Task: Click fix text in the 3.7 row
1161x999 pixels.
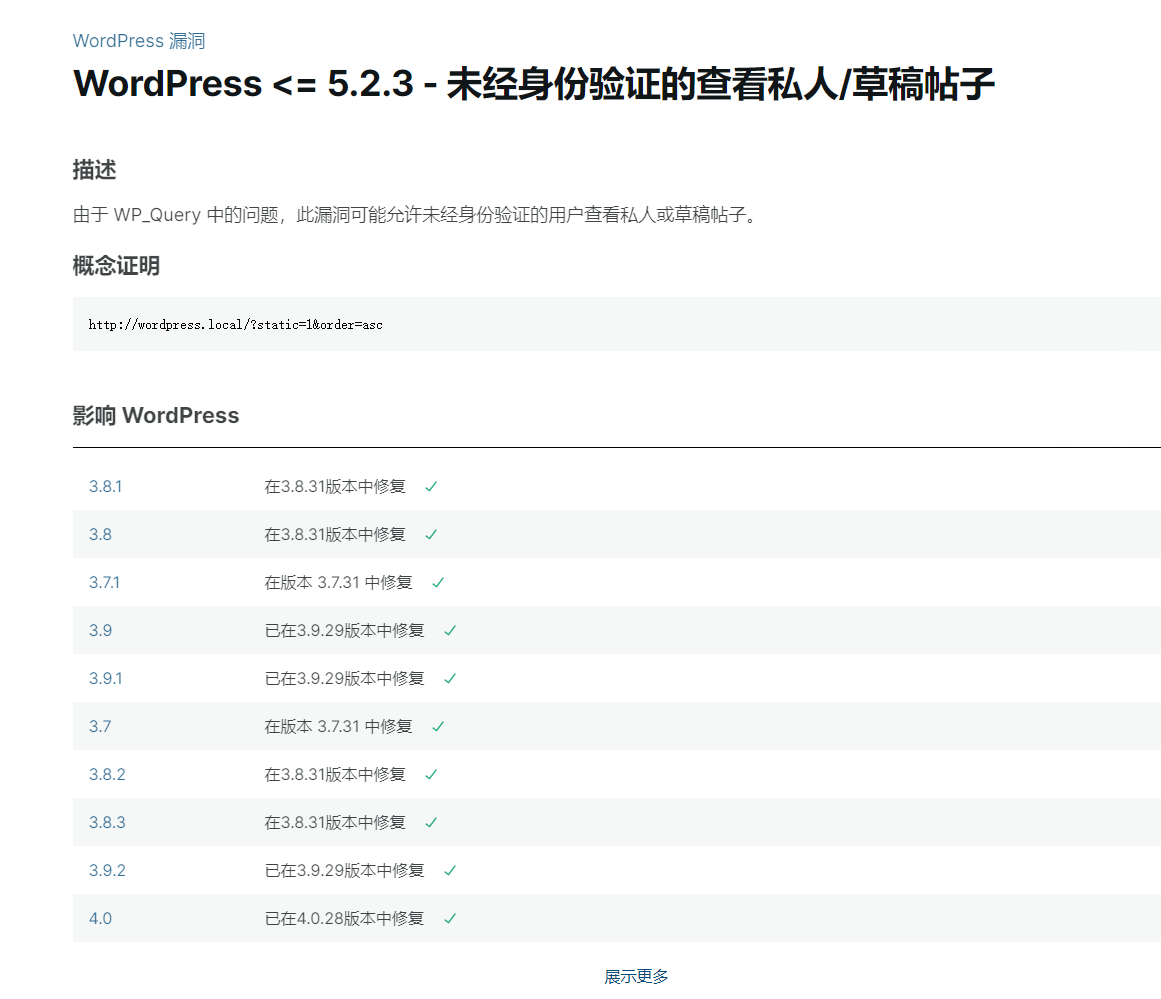Action: 338,726
